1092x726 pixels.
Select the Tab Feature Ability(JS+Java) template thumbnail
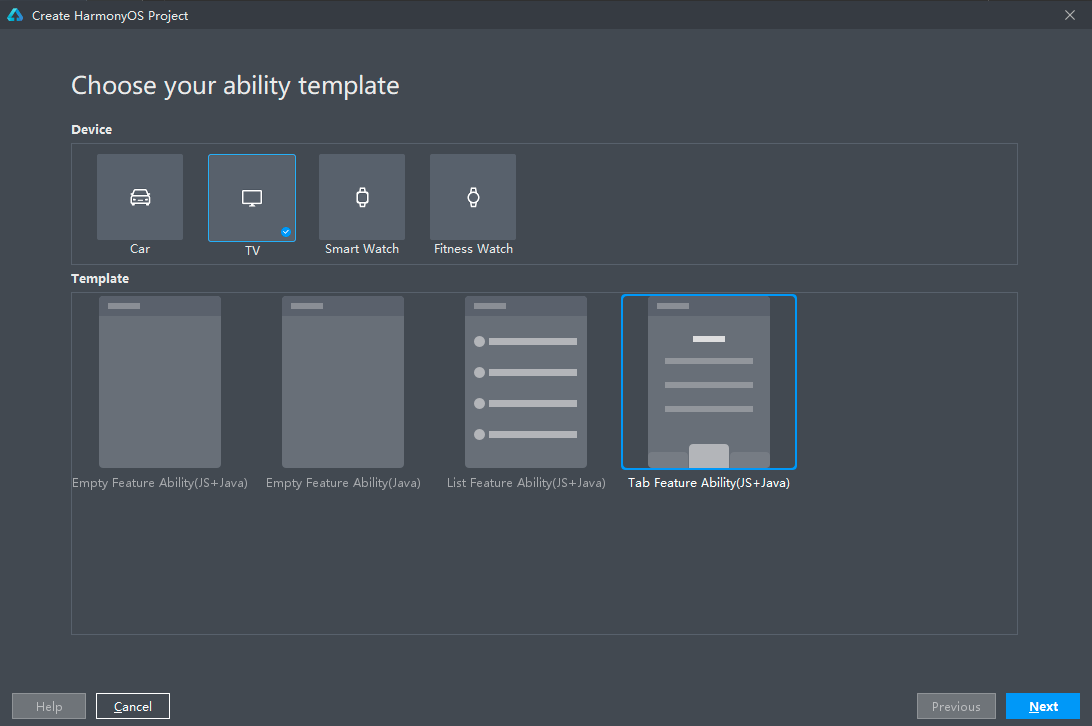pyautogui.click(x=709, y=382)
